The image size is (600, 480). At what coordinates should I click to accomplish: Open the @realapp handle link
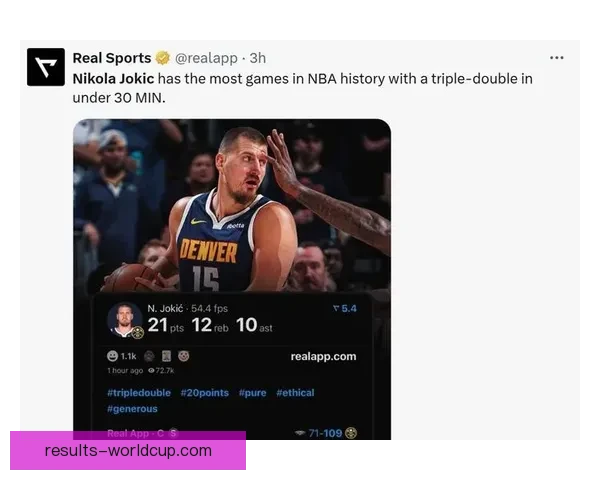206,58
